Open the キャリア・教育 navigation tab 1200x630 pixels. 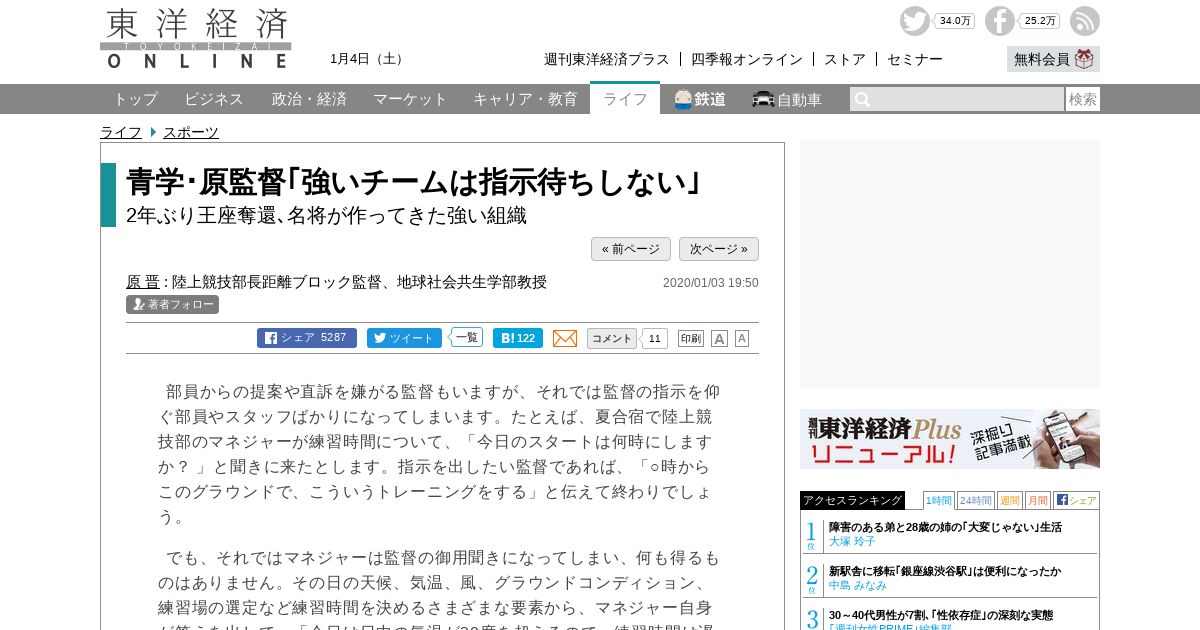tap(525, 99)
